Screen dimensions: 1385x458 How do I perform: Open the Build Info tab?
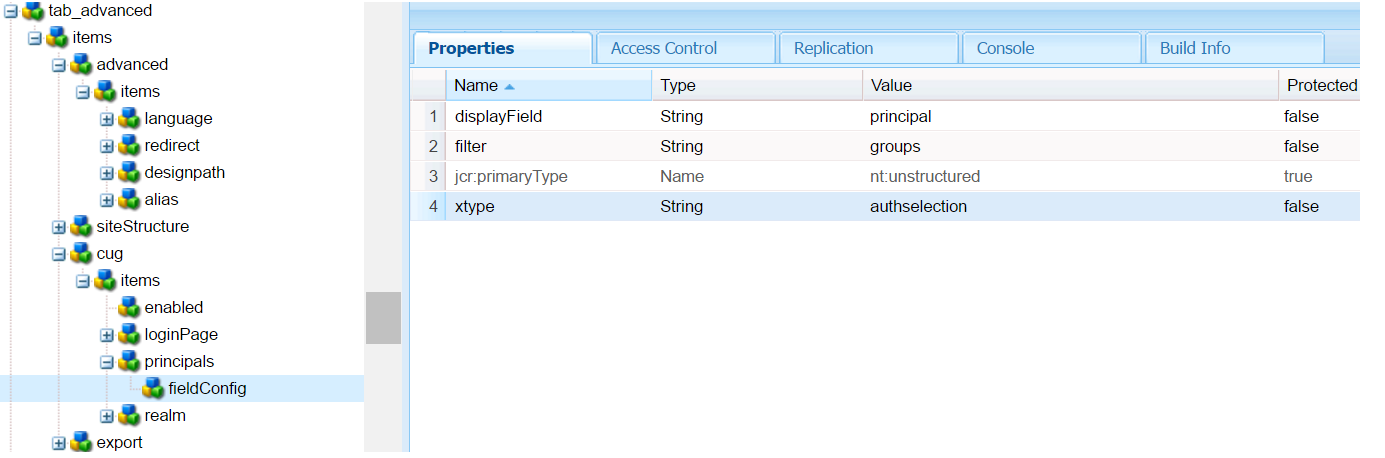1195,48
